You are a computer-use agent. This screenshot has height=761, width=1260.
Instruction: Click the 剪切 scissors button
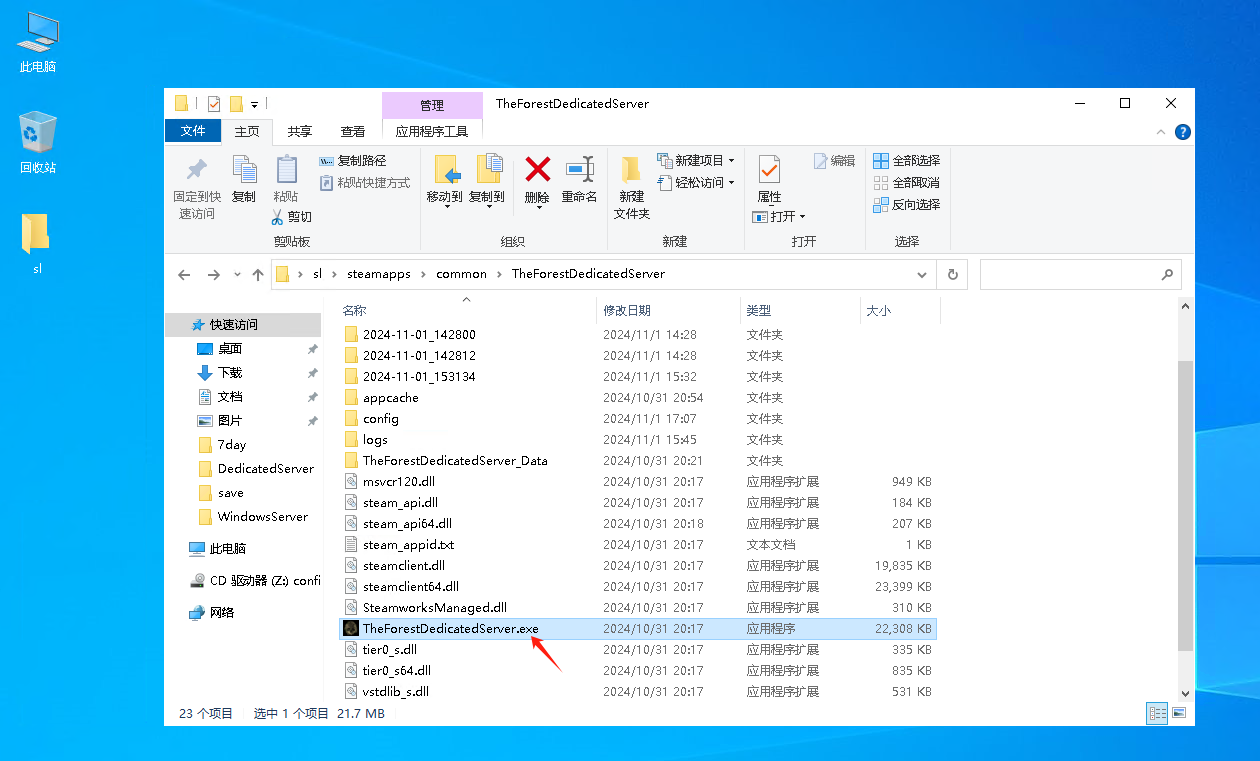coord(291,217)
